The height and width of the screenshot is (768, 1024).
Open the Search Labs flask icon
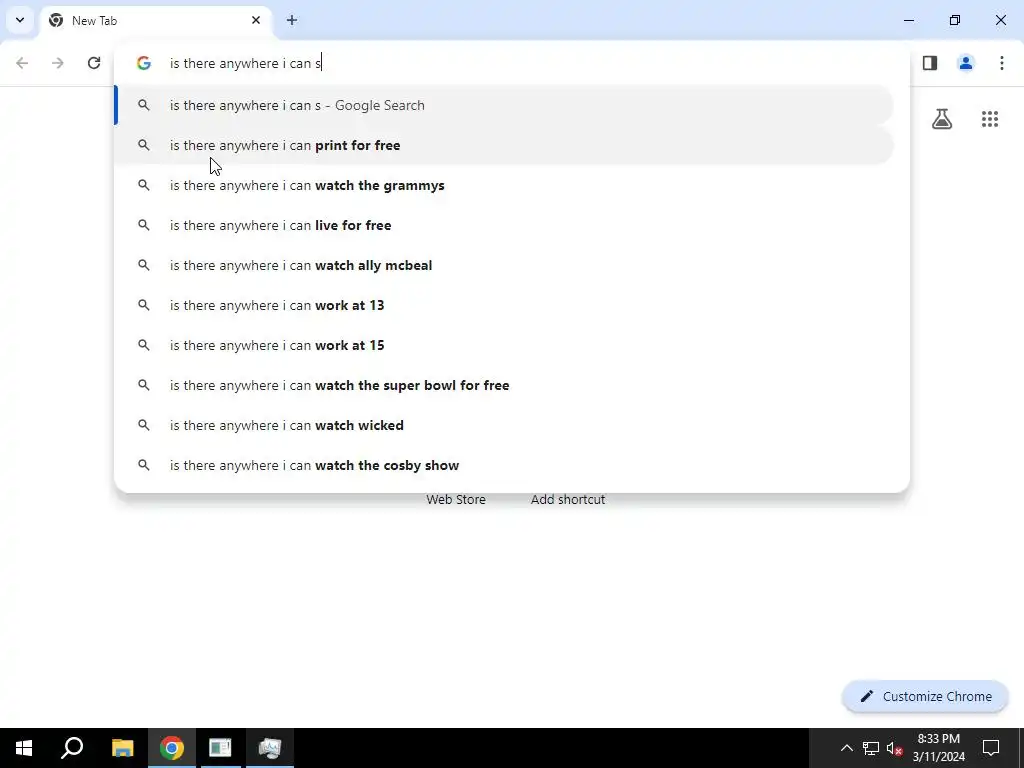click(x=942, y=119)
